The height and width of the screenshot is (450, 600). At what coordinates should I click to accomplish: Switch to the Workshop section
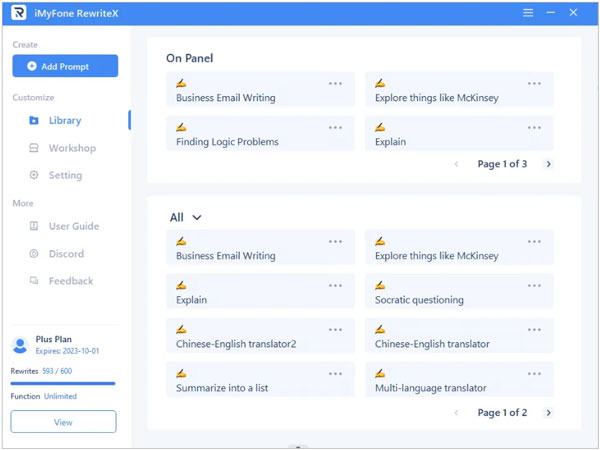click(65, 148)
